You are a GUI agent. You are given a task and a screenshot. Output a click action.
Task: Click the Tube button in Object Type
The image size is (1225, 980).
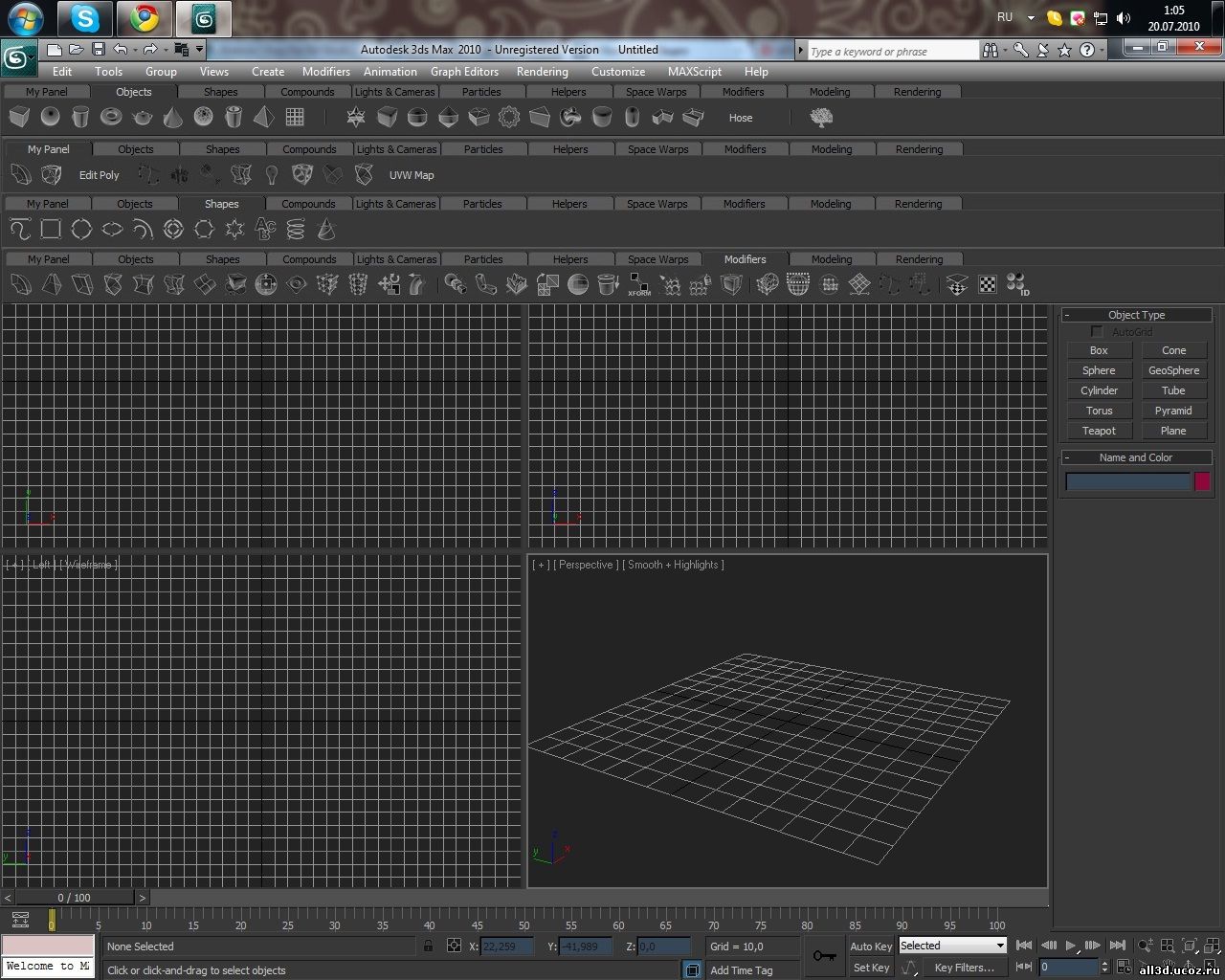coord(1174,390)
